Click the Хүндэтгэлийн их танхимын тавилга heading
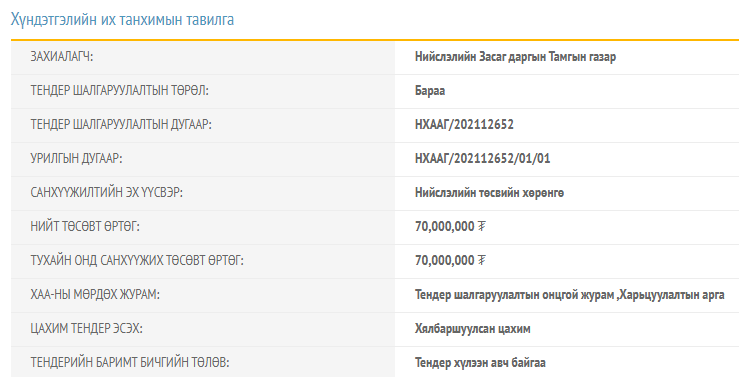Viewport: 739px width, 377px height. pos(123,20)
